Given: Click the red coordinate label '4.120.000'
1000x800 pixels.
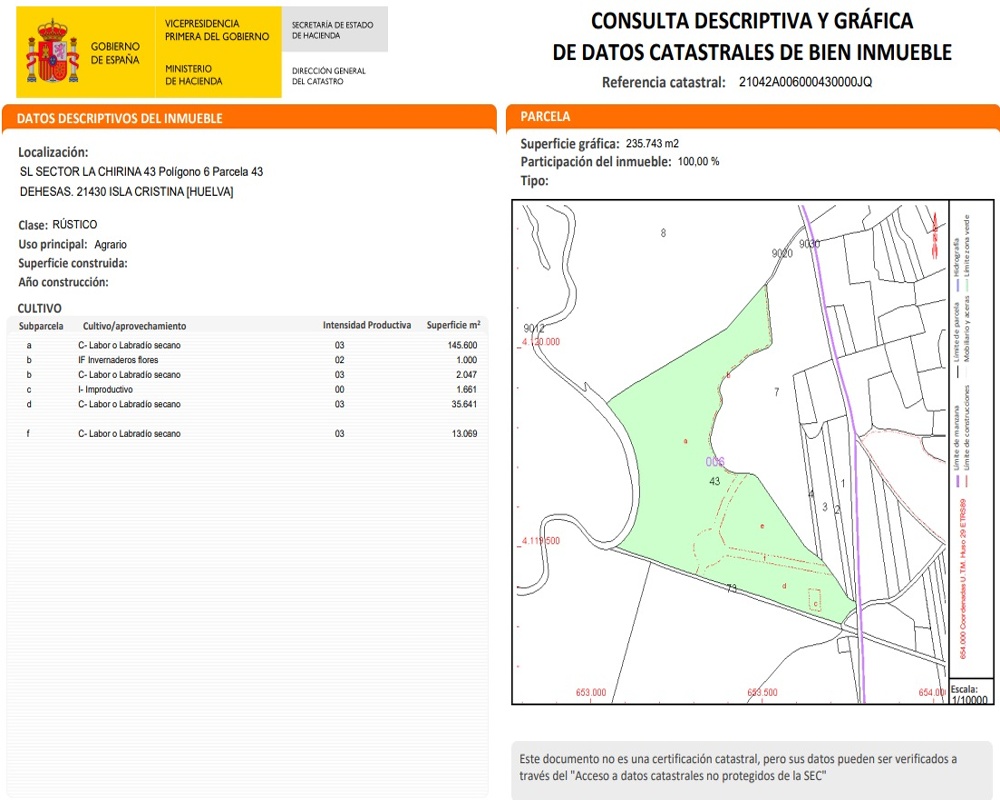Looking at the screenshot, I should pos(541,342).
